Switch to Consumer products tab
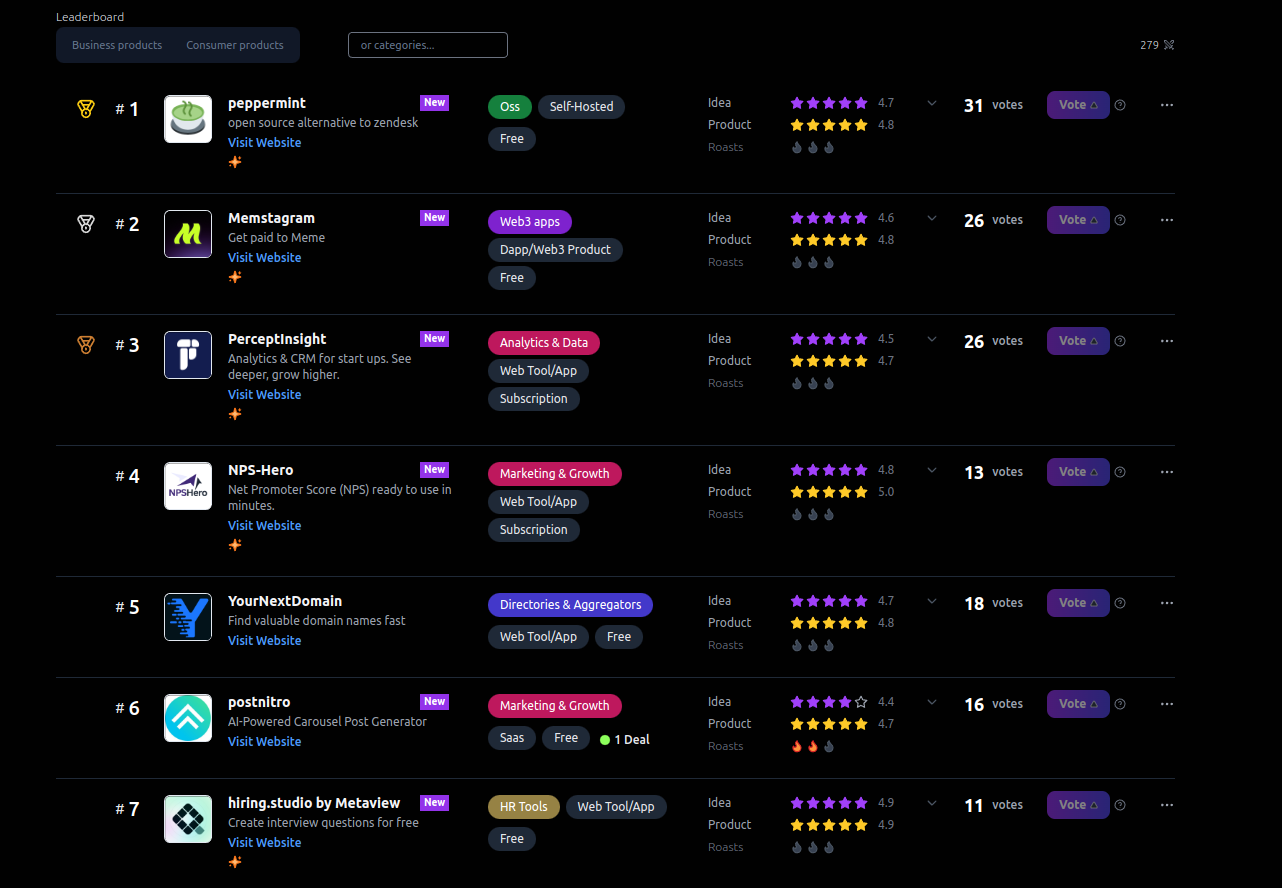 click(x=235, y=45)
